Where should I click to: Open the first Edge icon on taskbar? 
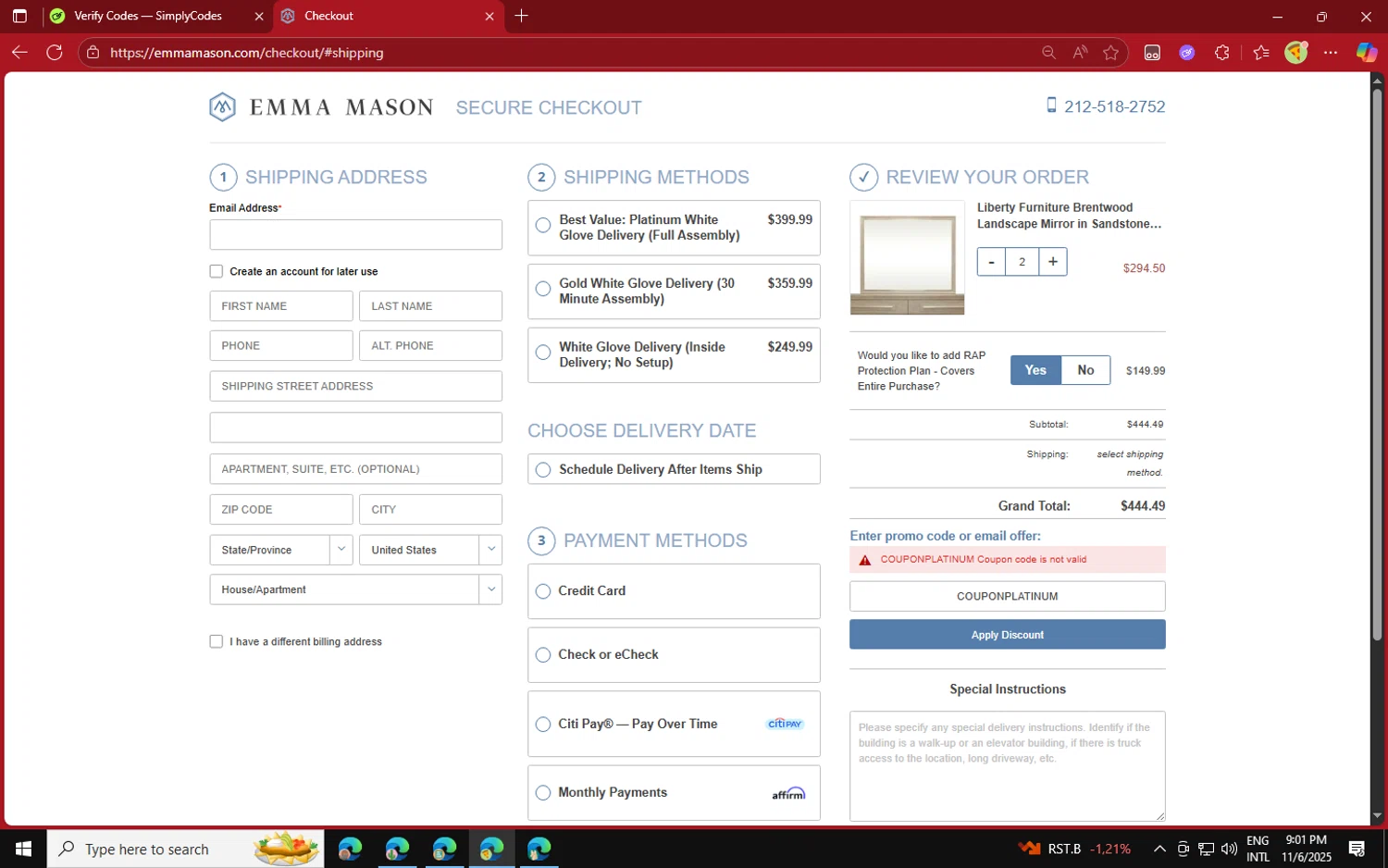point(350,849)
